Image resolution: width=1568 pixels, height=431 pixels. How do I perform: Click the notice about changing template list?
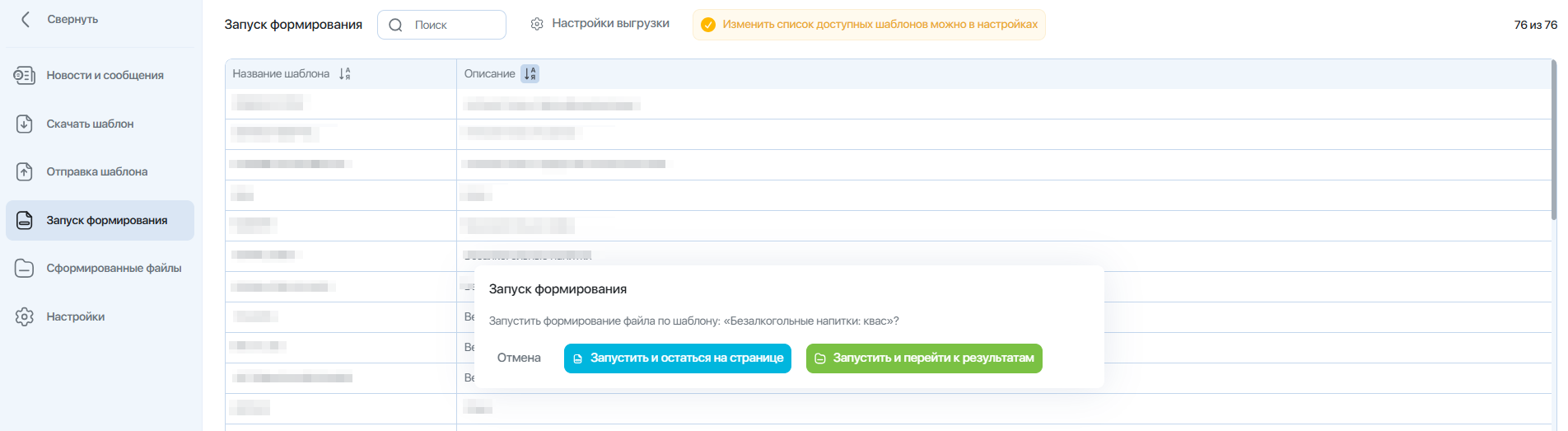click(869, 25)
